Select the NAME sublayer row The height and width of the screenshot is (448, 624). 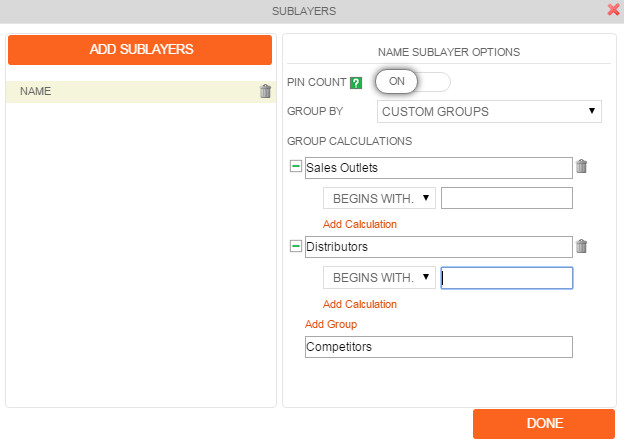tap(141, 92)
